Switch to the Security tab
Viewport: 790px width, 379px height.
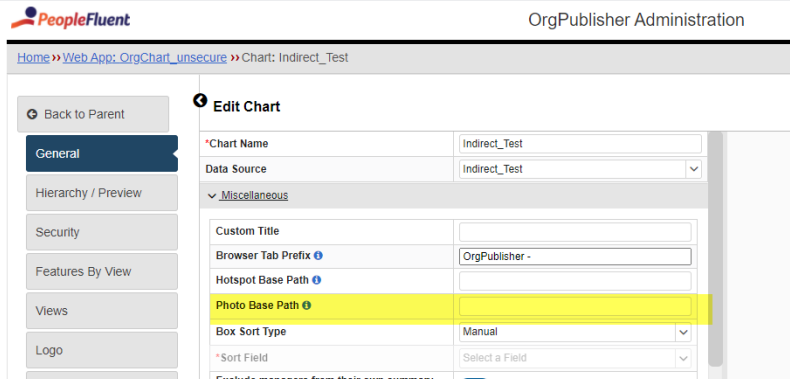102,232
